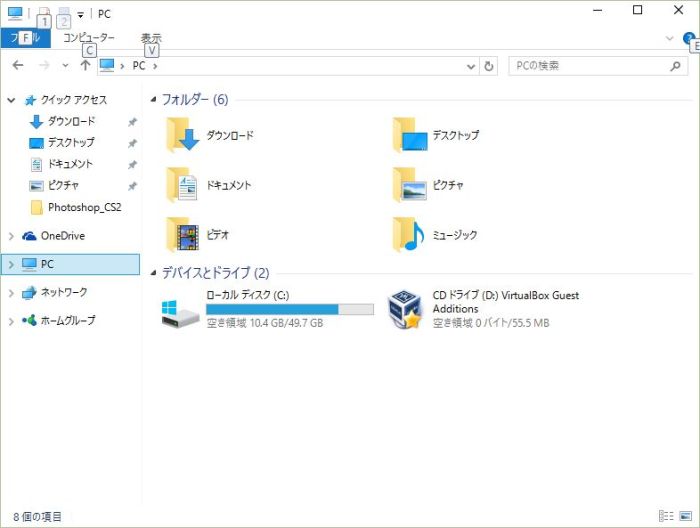This screenshot has height=528, width=700.
Task: Go up one level with the up arrow
Action: pos(85,66)
